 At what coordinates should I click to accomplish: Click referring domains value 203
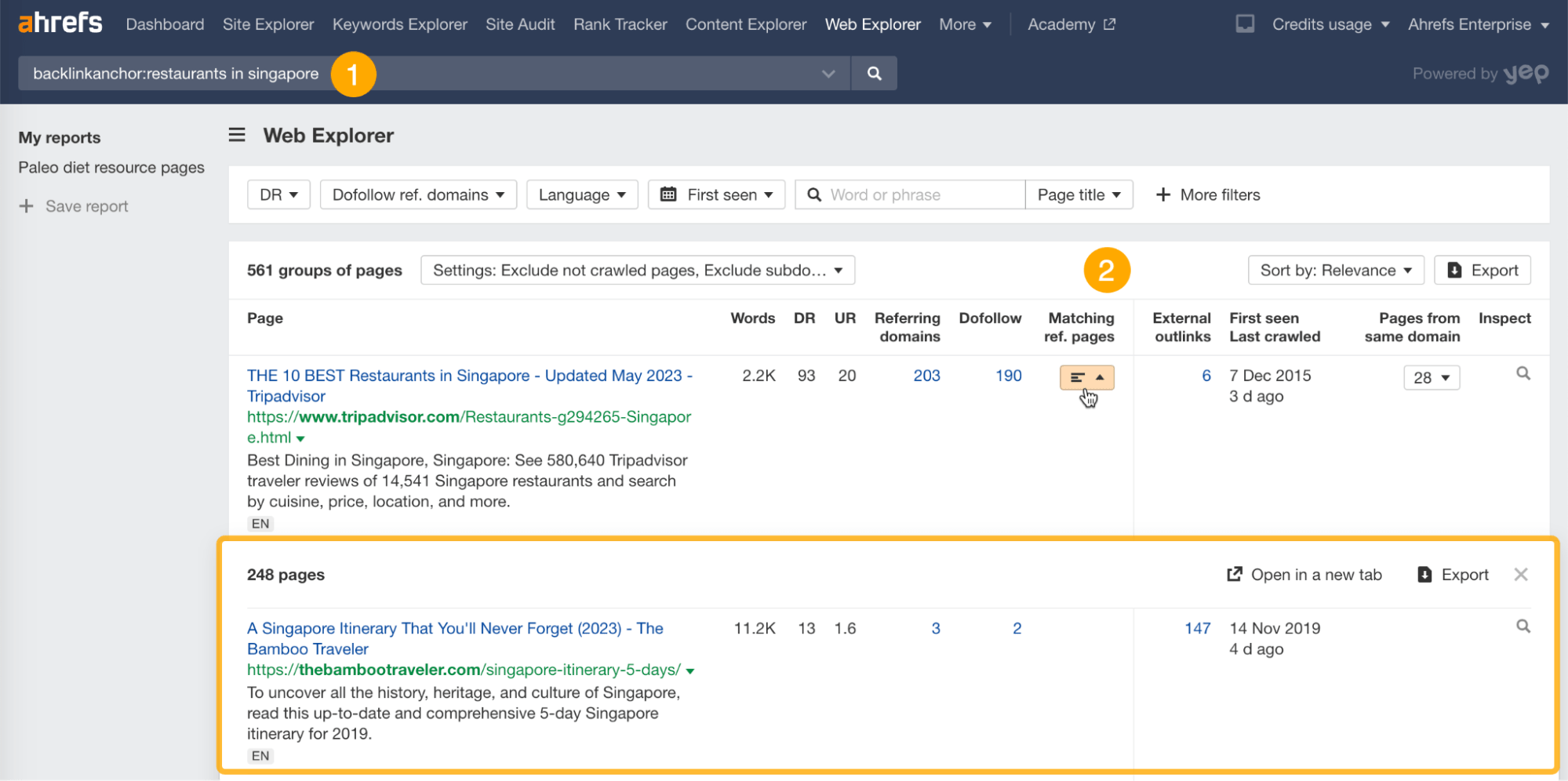click(926, 376)
